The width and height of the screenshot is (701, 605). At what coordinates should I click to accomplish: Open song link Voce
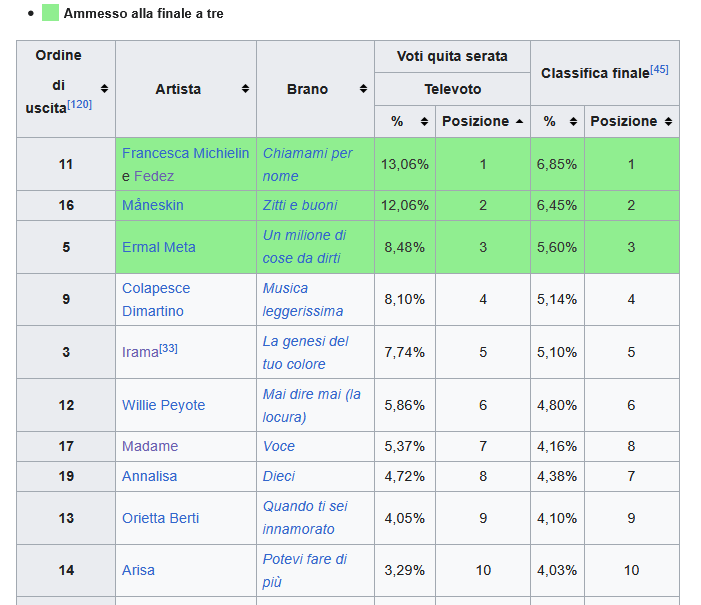click(279, 446)
